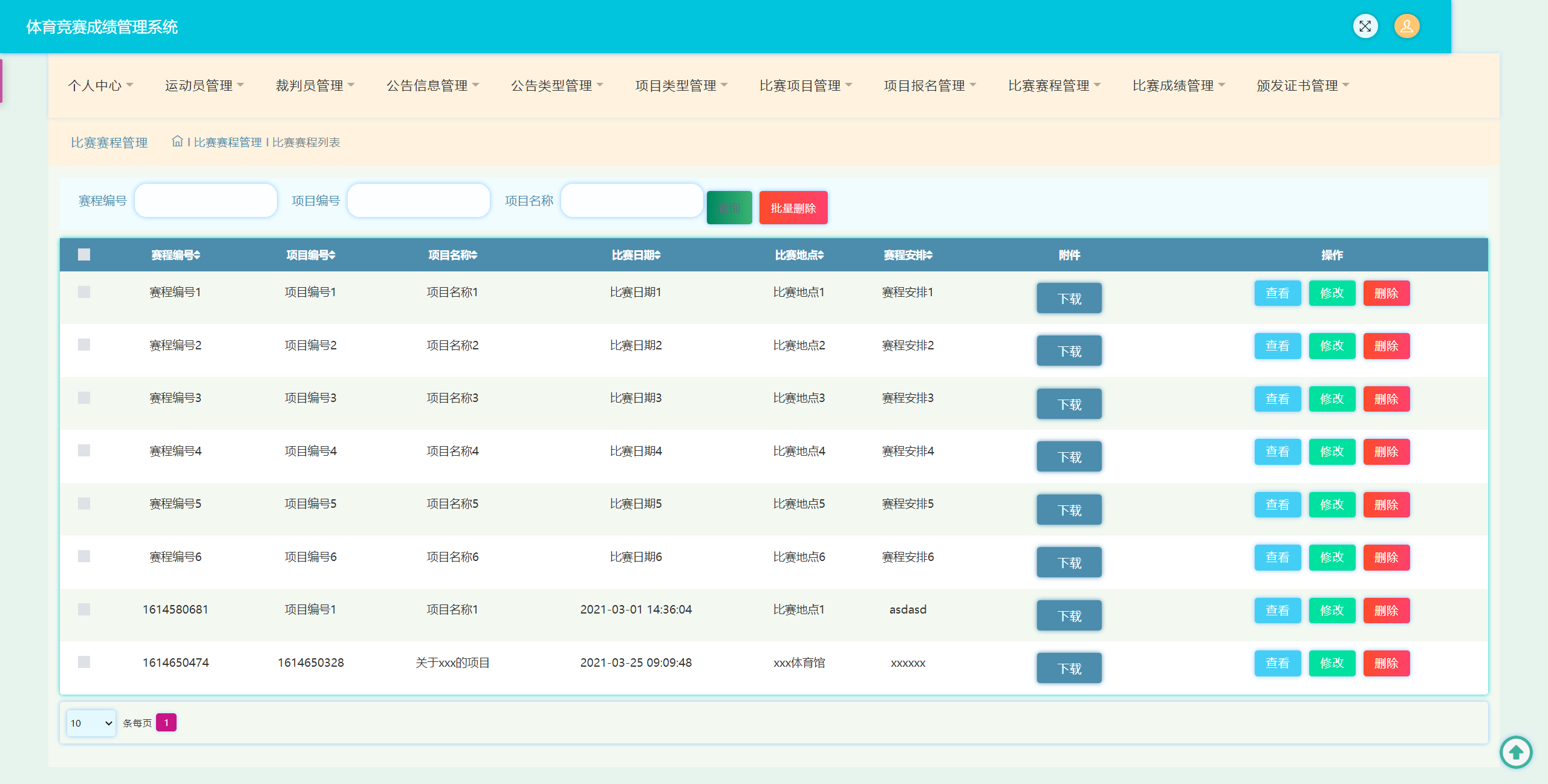Check the row for 赛程编号3
The height and width of the screenshot is (784, 1548).
[x=84, y=398]
